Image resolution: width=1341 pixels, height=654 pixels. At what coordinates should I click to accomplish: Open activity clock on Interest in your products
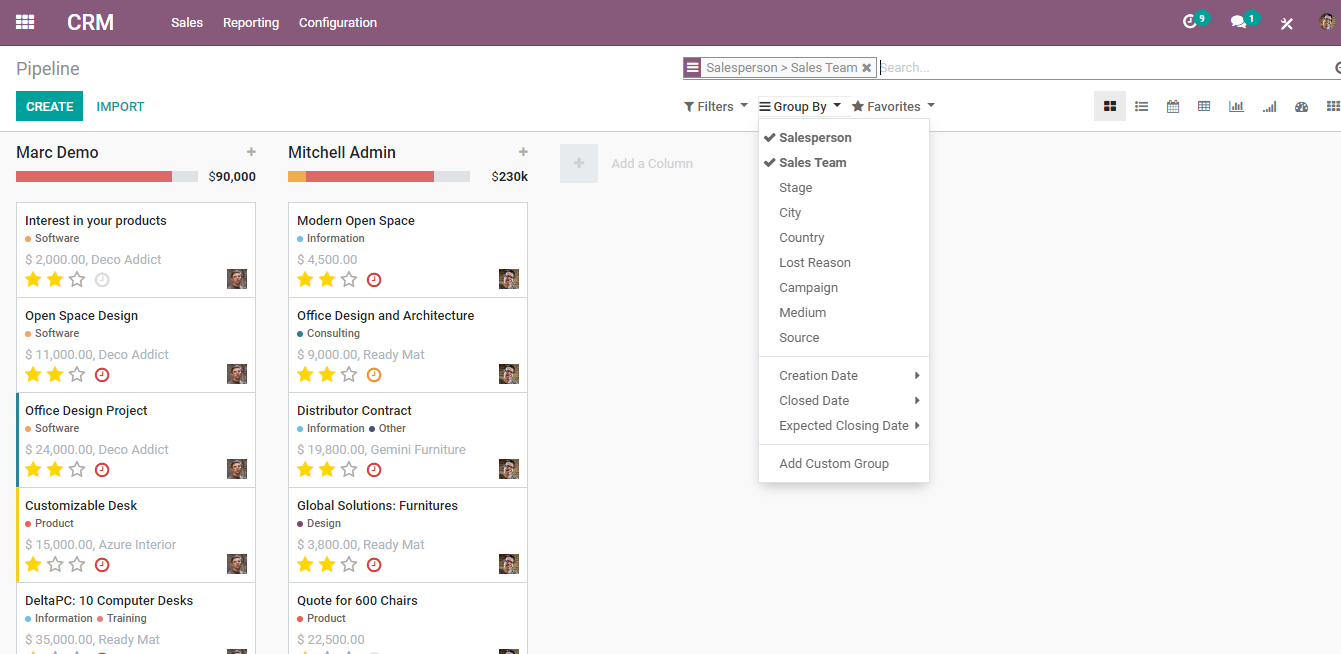[102, 280]
